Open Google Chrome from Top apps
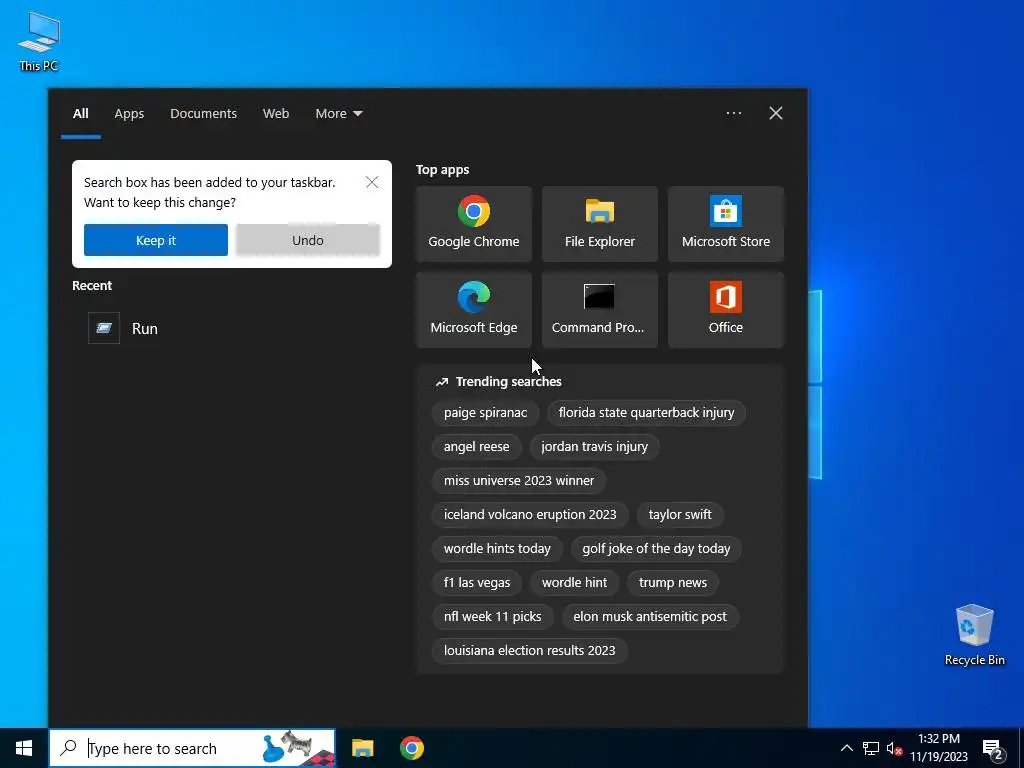The width and height of the screenshot is (1024, 768). [473, 224]
